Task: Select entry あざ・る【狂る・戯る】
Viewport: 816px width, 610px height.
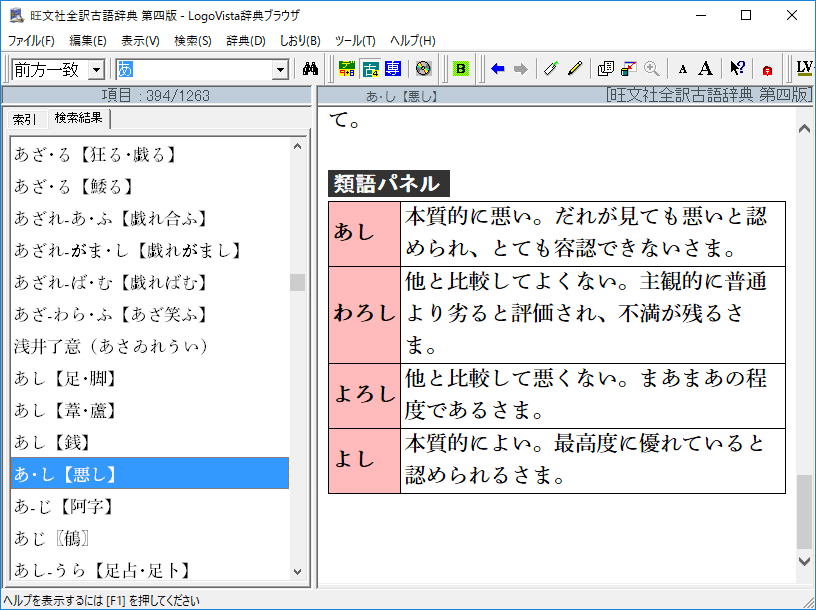Action: [x=150, y=155]
